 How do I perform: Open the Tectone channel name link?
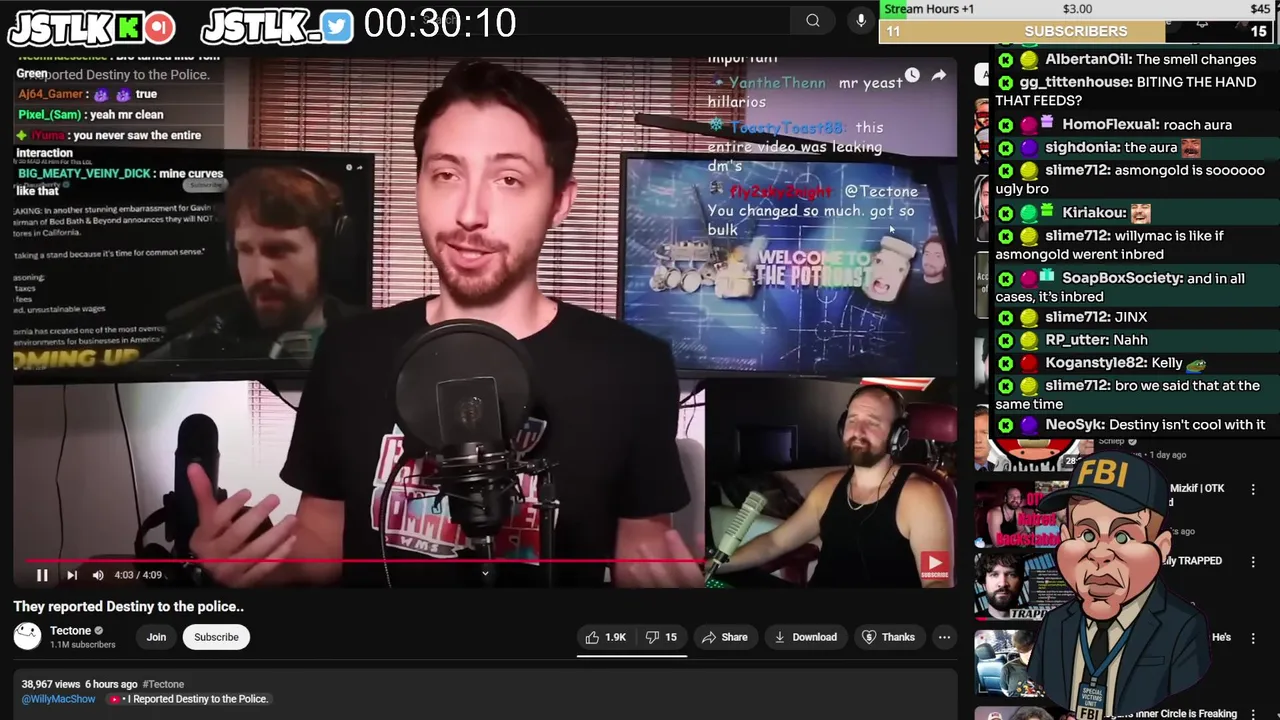coord(70,630)
